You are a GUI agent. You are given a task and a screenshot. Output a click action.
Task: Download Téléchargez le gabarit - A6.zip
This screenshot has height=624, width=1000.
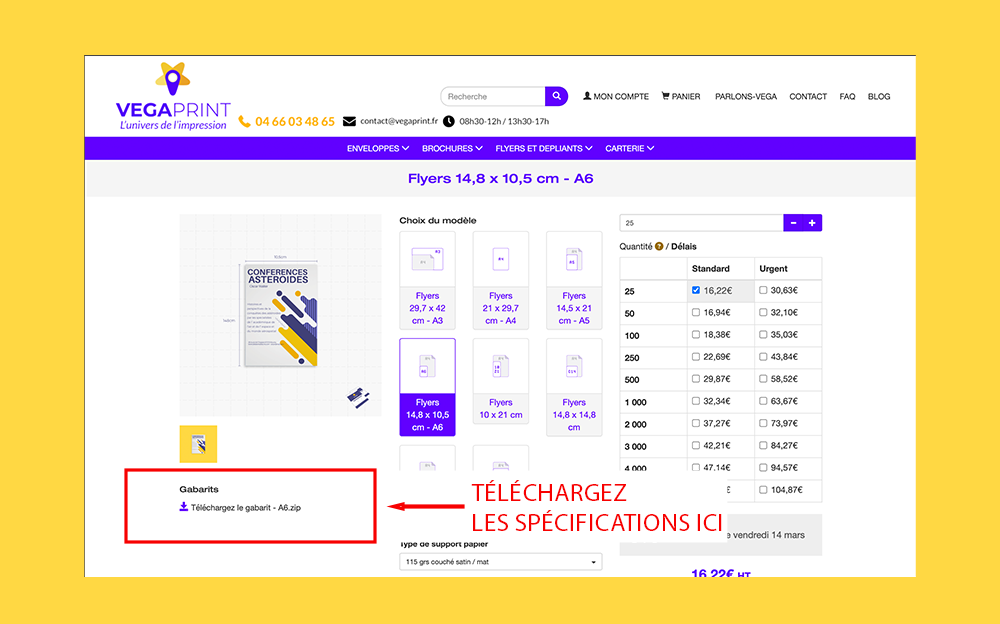(x=246, y=508)
